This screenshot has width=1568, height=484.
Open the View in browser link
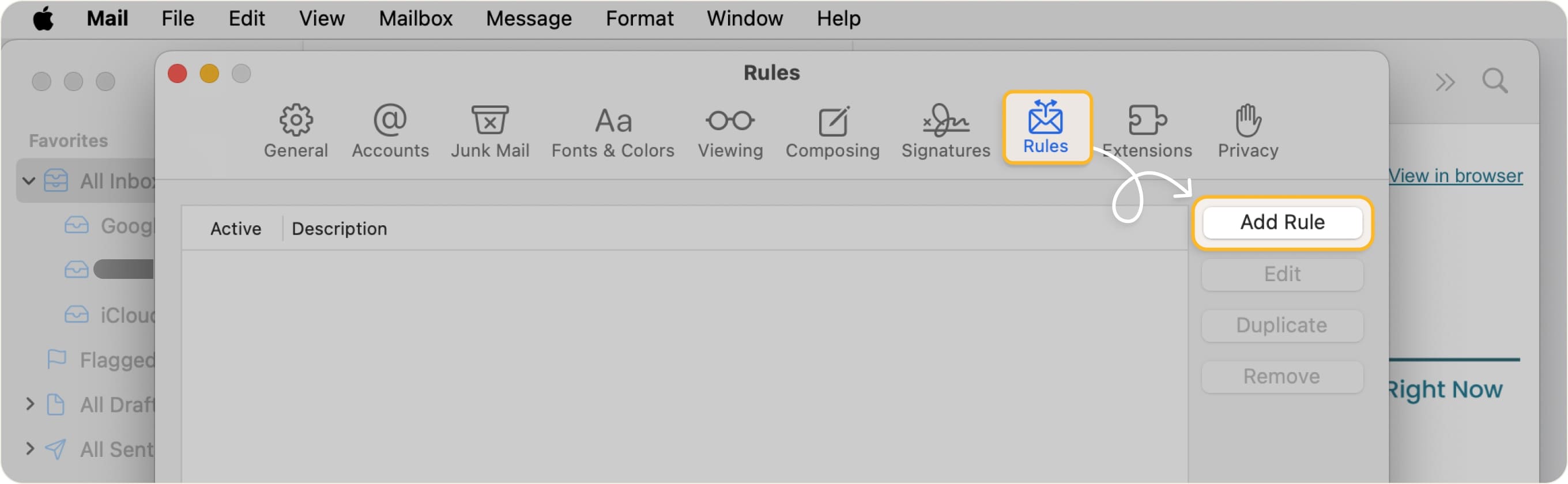click(1457, 176)
